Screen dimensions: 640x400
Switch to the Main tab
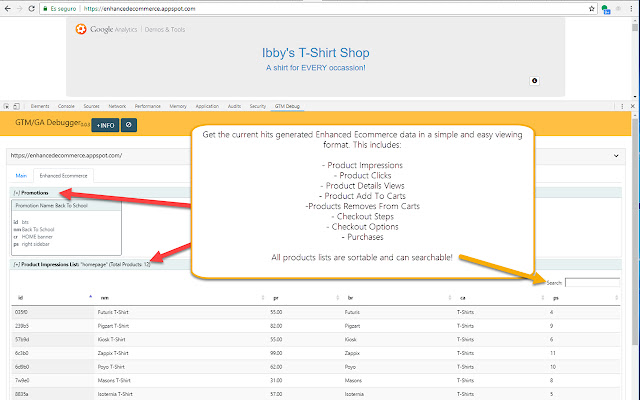21,175
